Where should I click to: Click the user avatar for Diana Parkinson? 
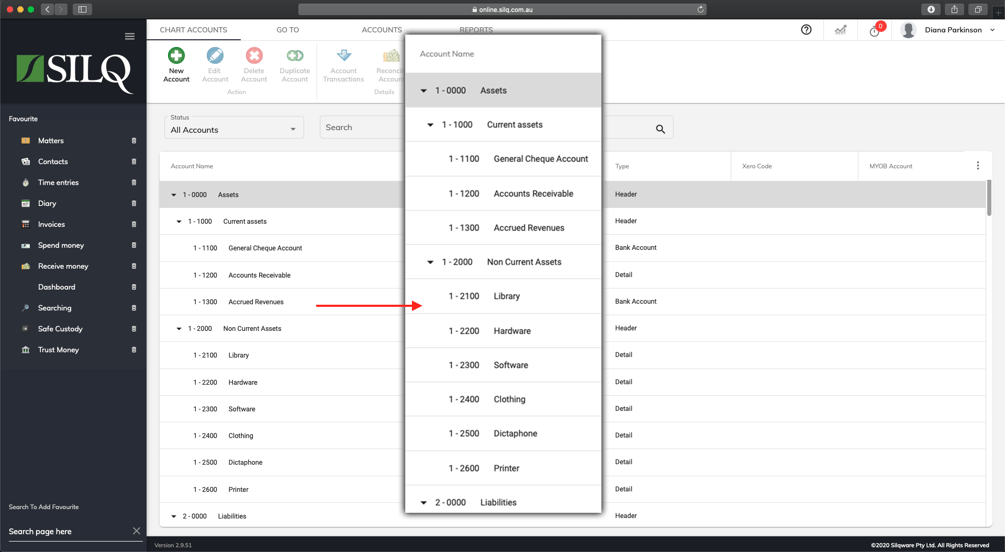click(908, 29)
